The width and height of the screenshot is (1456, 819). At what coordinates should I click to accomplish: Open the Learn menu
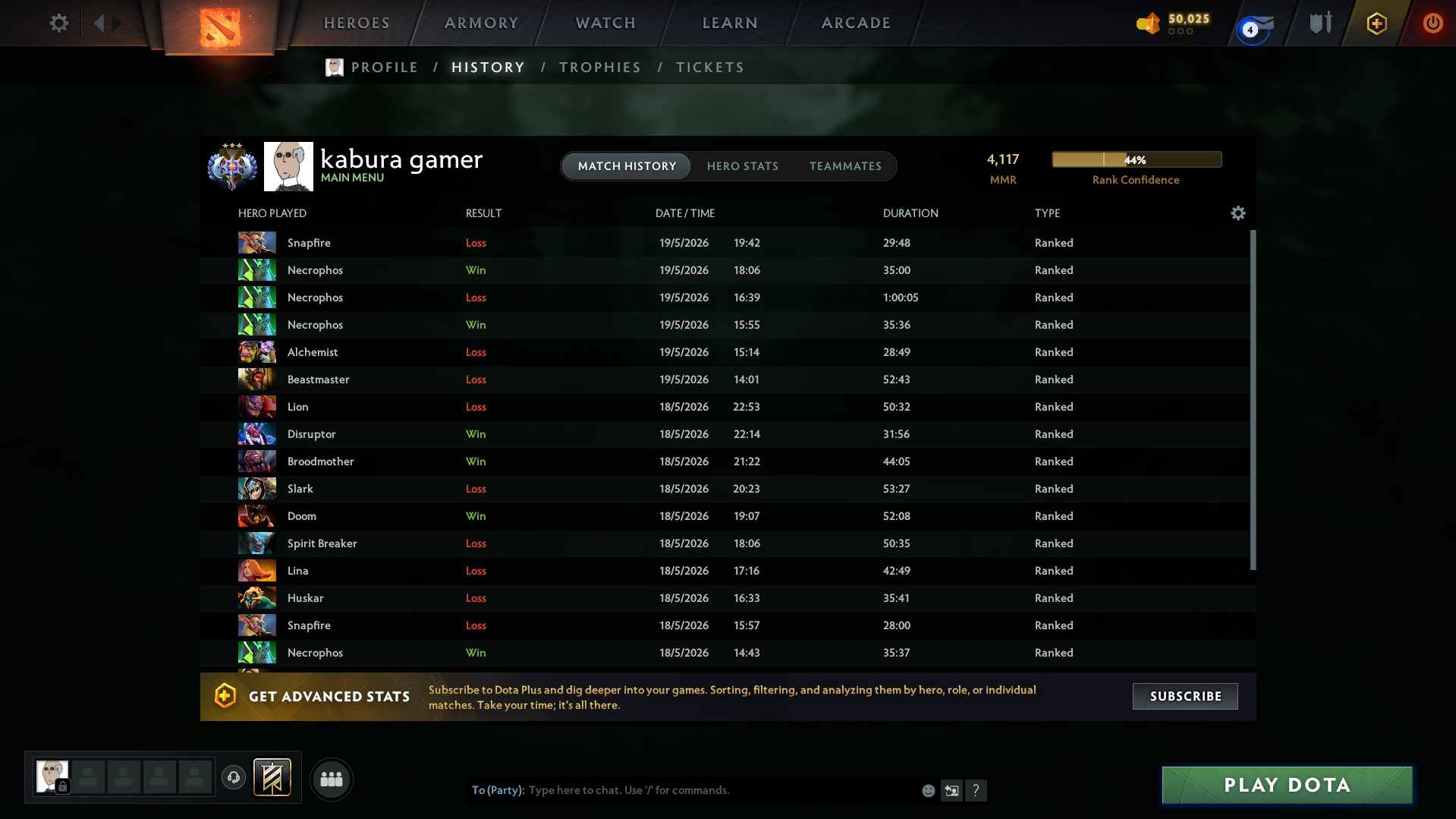pos(730,23)
